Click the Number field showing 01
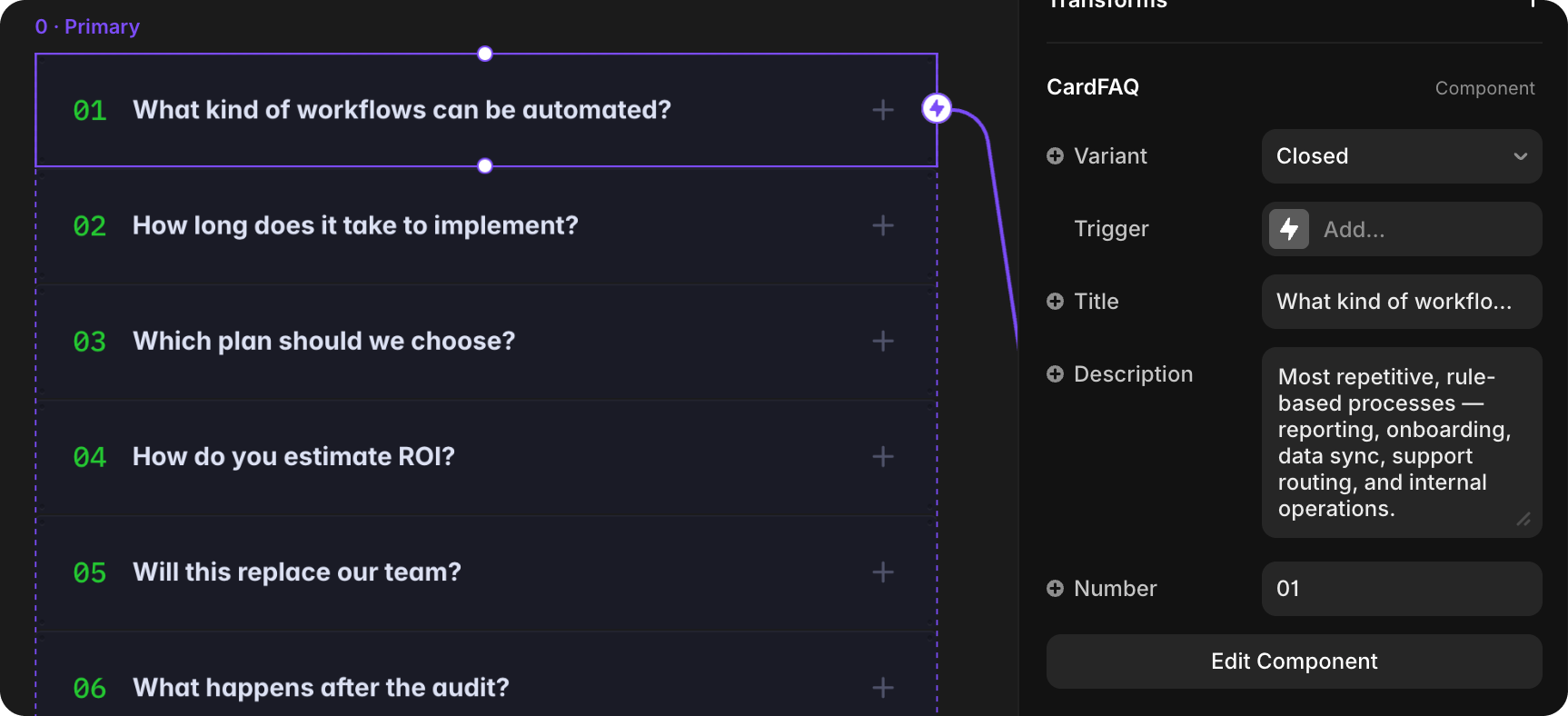The width and height of the screenshot is (1568, 716). pyautogui.click(x=1402, y=589)
